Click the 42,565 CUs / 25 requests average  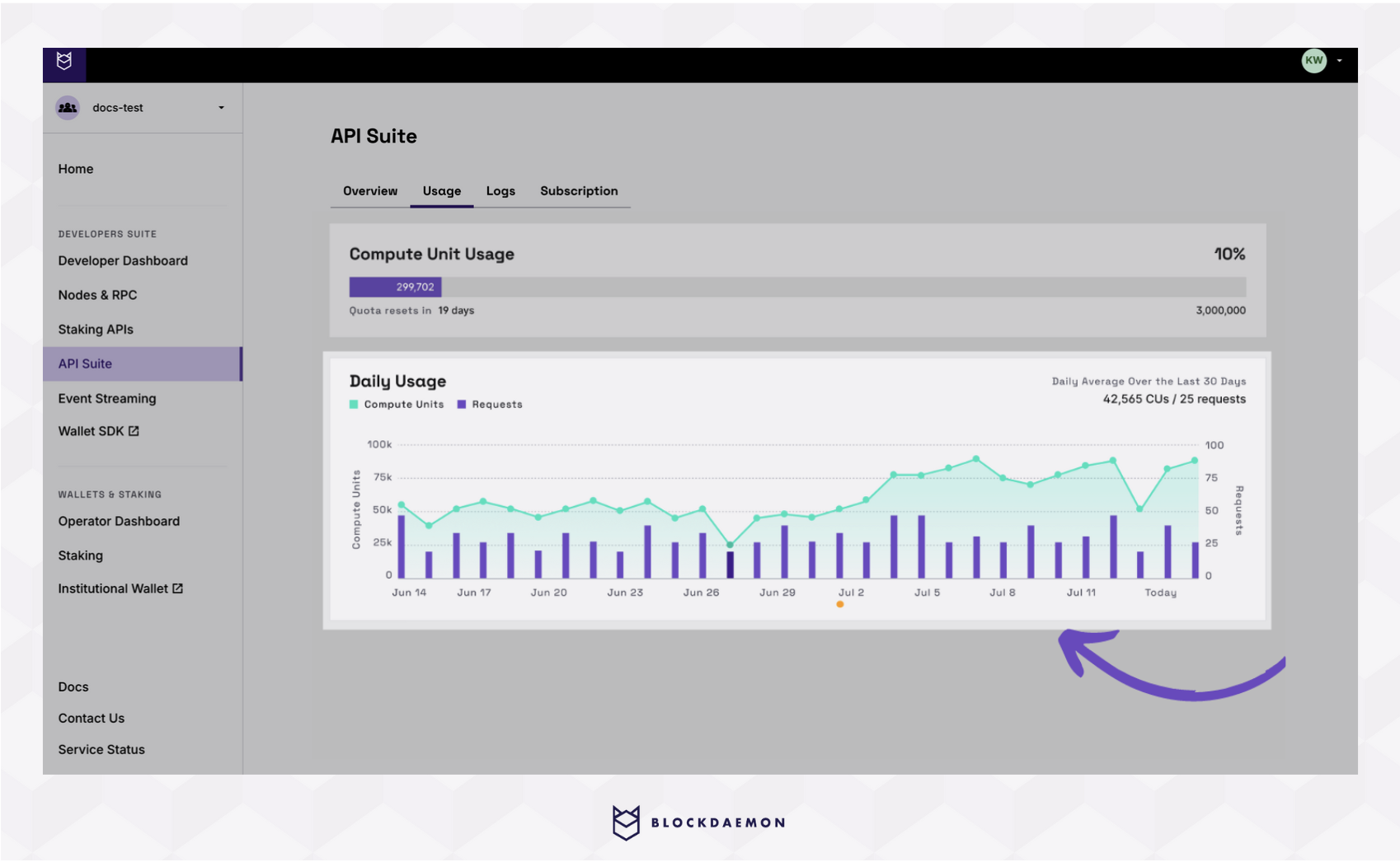pos(1174,400)
